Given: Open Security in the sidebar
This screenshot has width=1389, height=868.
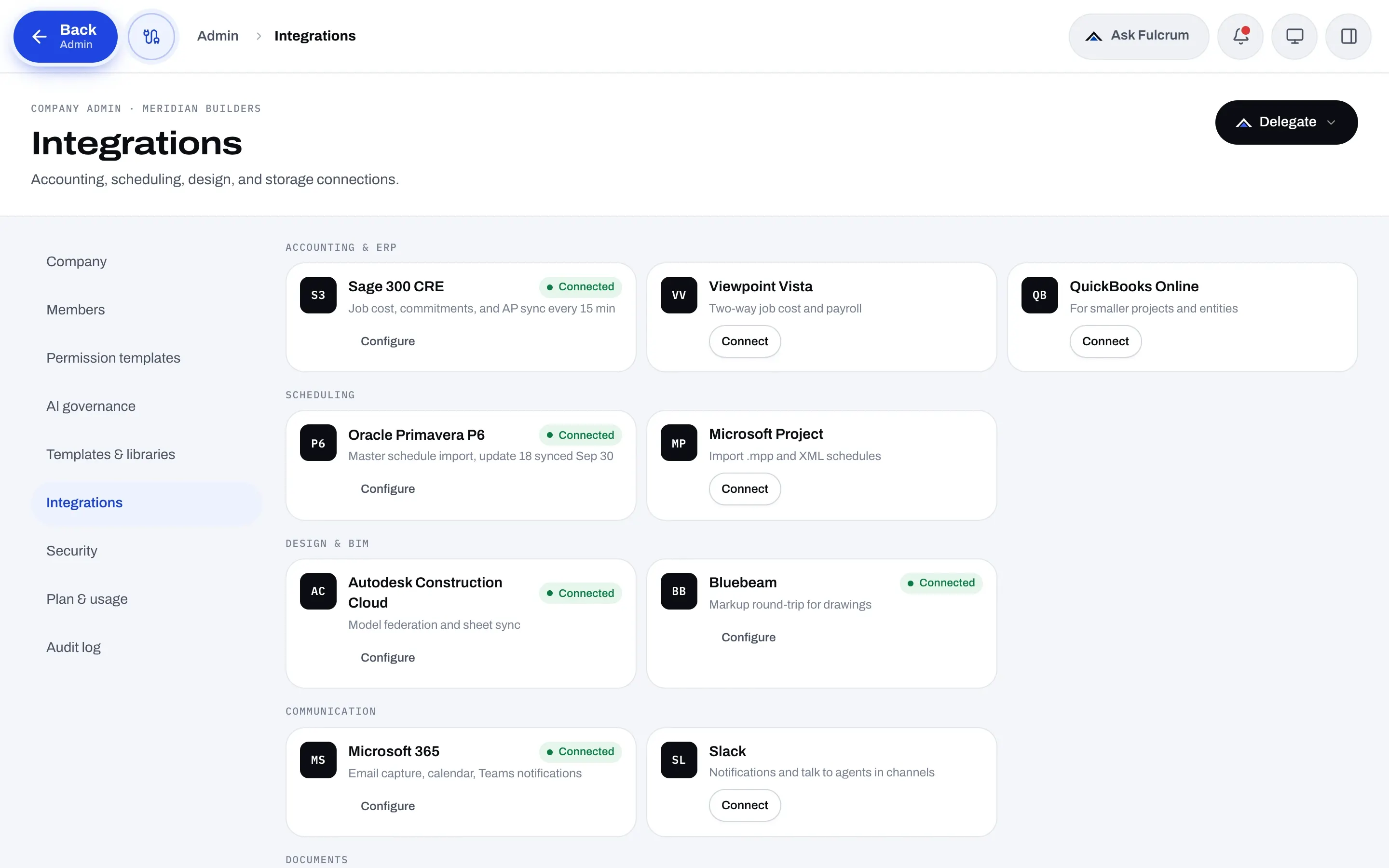Looking at the screenshot, I should click(146, 551).
